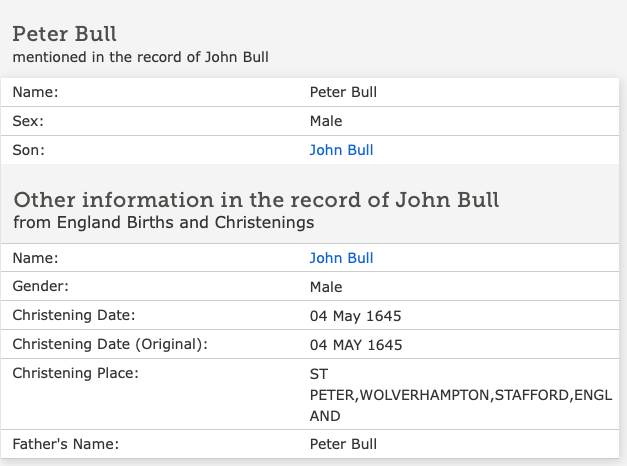Click the Christening Place: label
This screenshot has width=627, height=466.
click(x=76, y=373)
